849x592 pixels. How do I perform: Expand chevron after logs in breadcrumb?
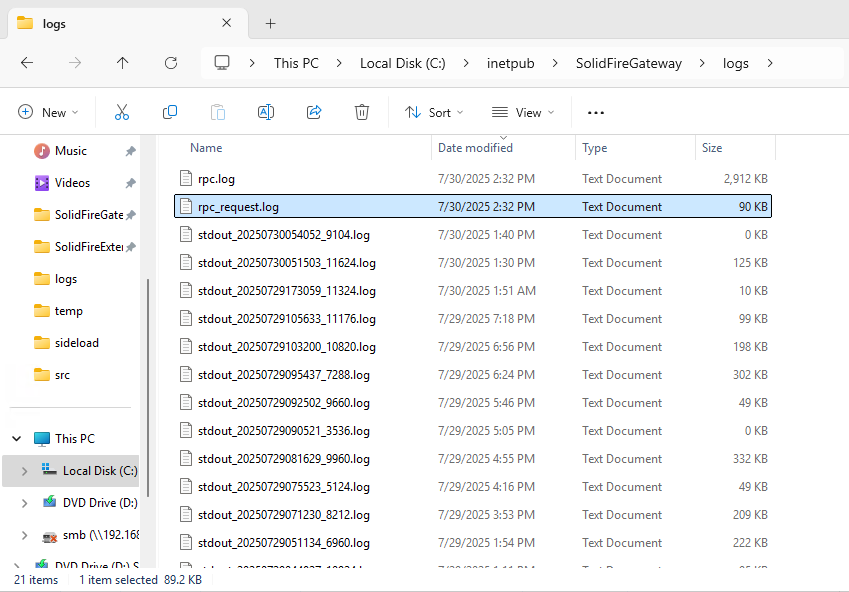tap(770, 63)
